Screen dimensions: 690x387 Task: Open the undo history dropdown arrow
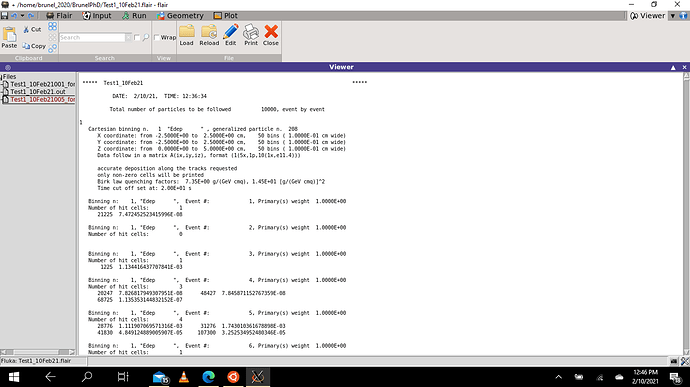pos(22,15)
